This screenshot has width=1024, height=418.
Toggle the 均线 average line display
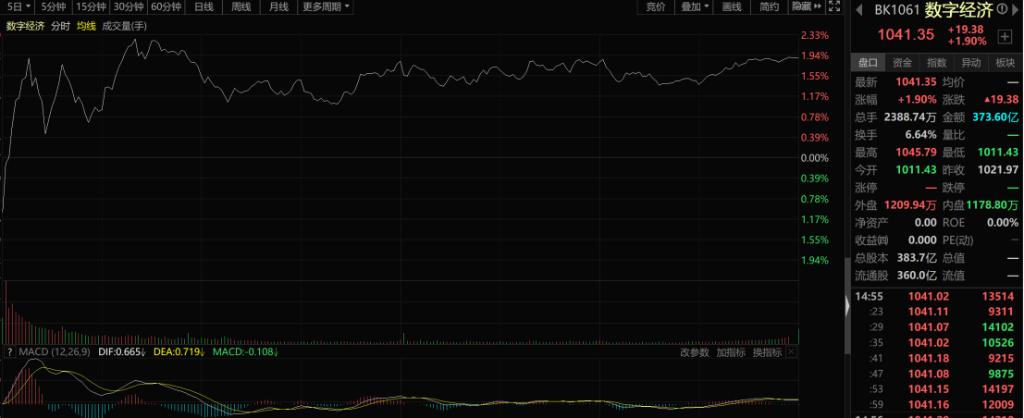point(87,25)
